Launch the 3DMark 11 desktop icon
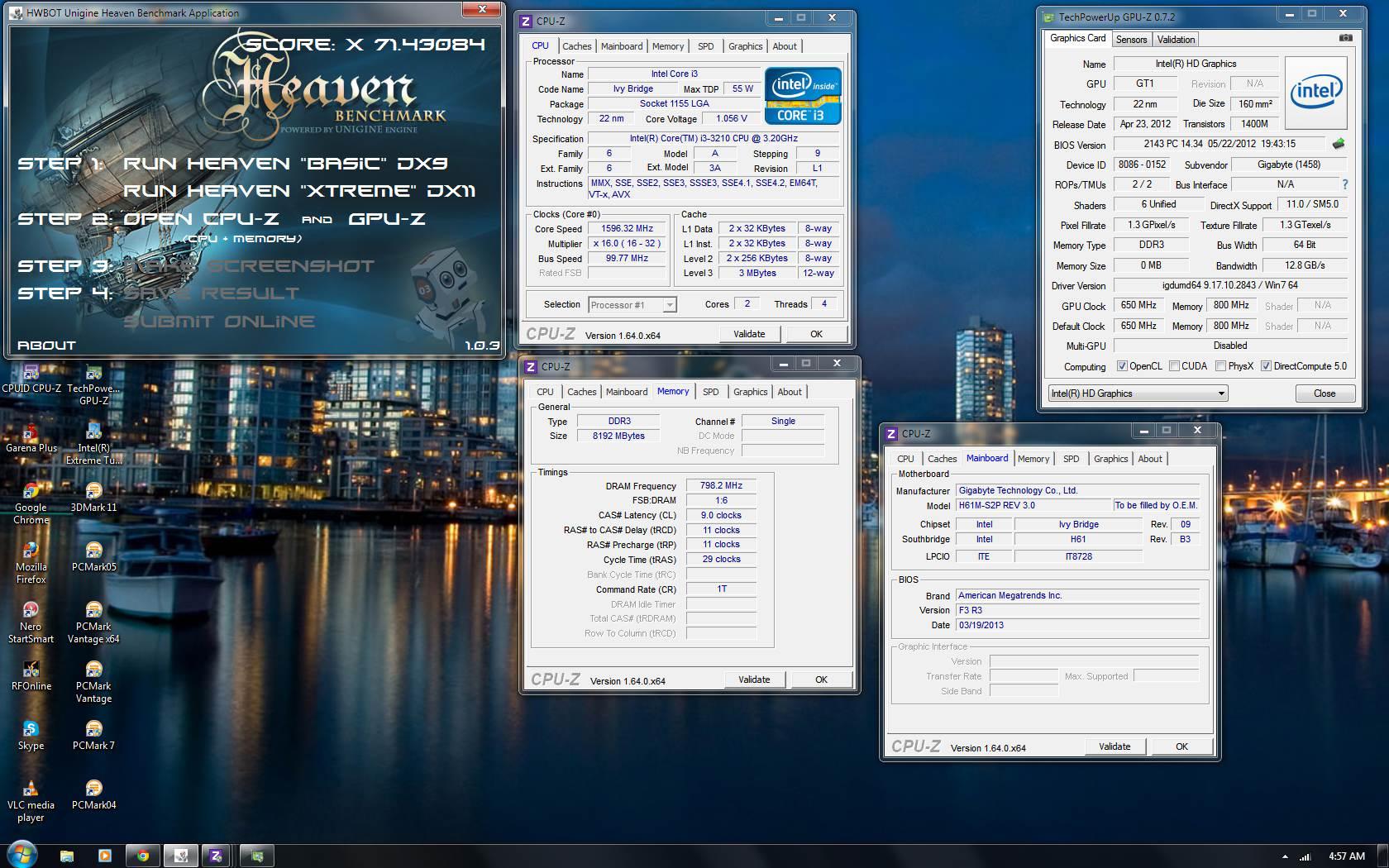Viewport: 1389px width, 868px height. (x=93, y=498)
